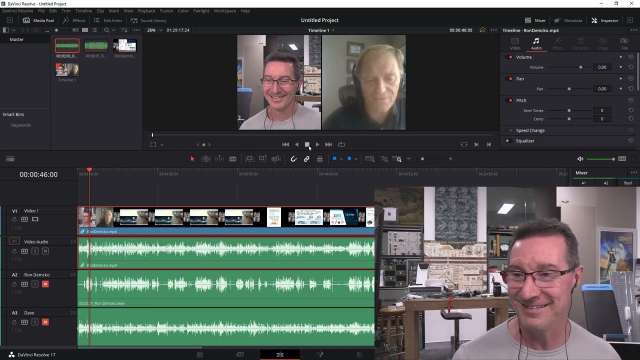Click the blue Flag icon

334,158
